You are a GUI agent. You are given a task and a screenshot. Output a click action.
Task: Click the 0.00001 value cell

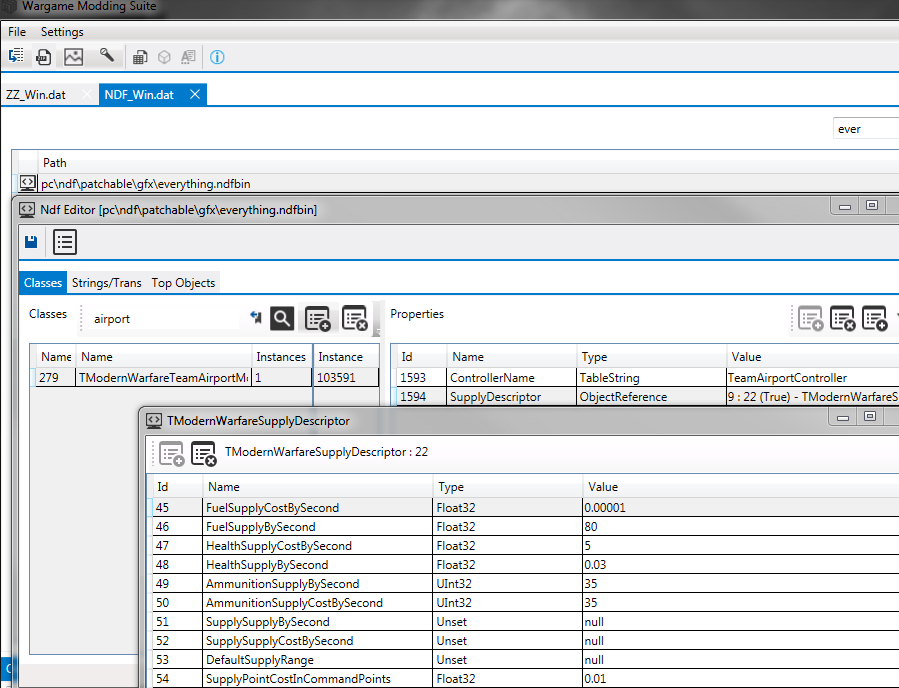pos(741,507)
